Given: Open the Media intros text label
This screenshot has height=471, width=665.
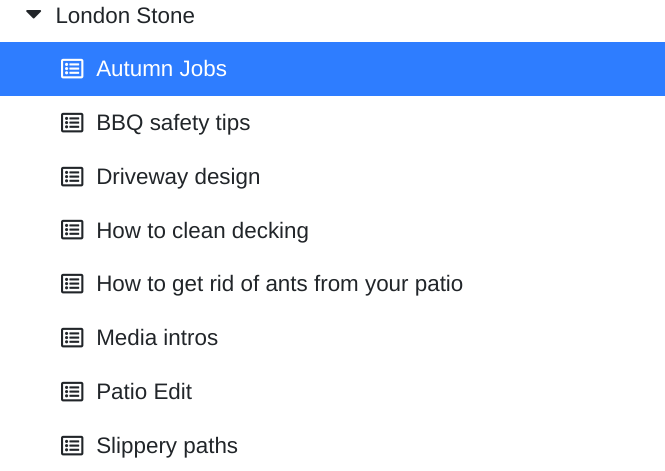Looking at the screenshot, I should [157, 338].
